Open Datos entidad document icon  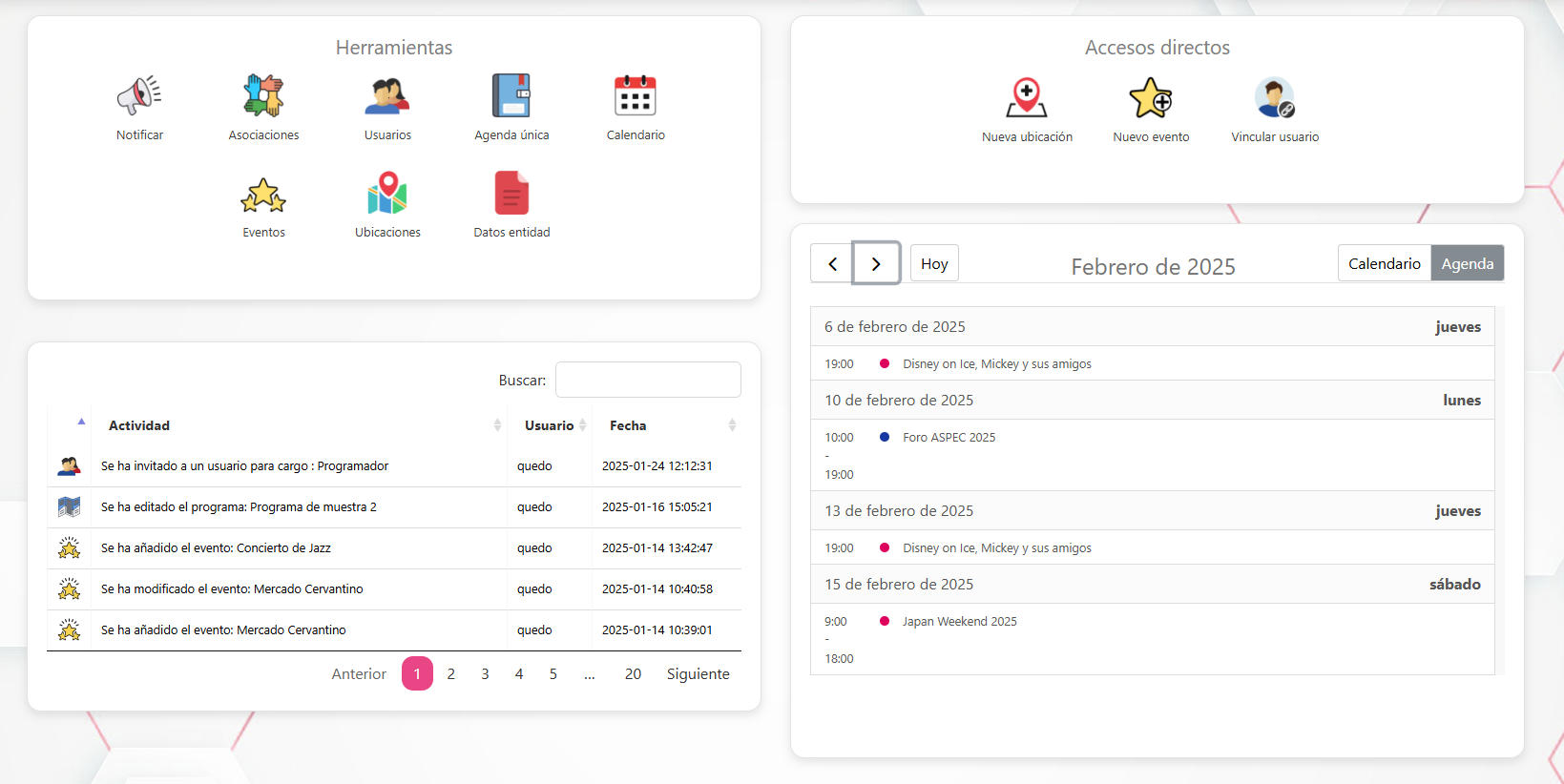(511, 194)
